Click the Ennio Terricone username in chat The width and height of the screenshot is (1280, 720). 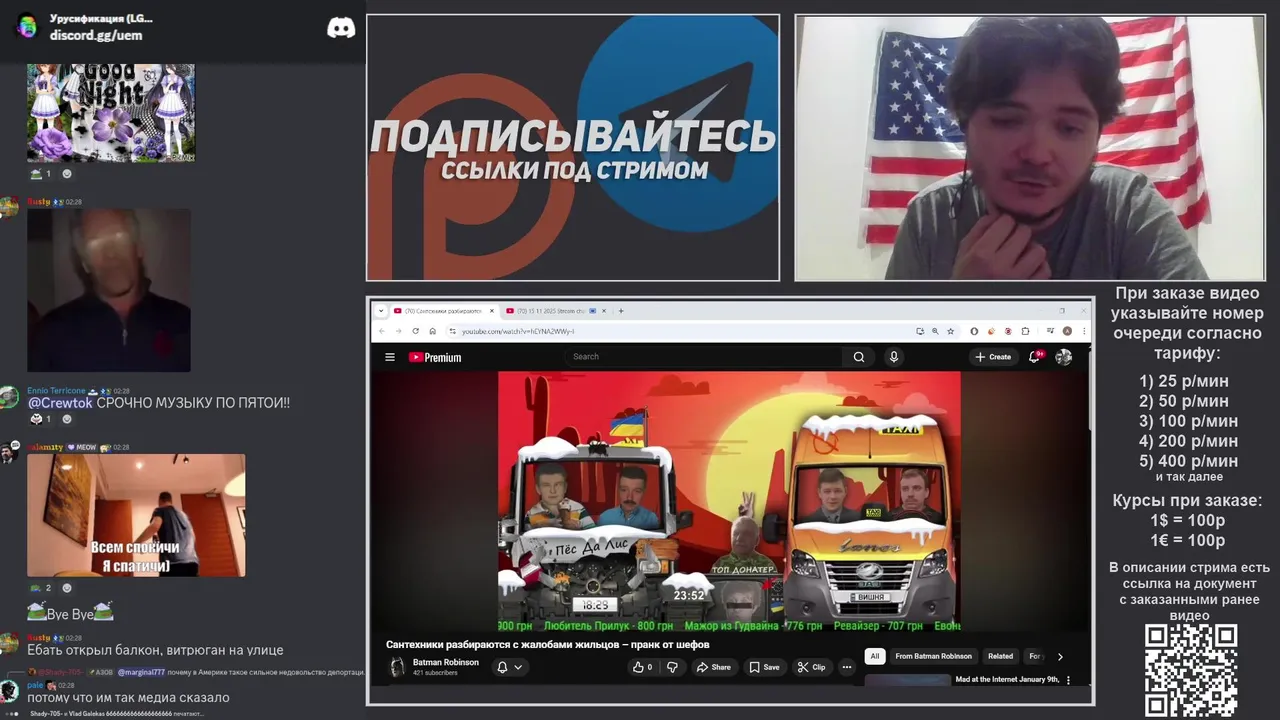click(x=56, y=391)
